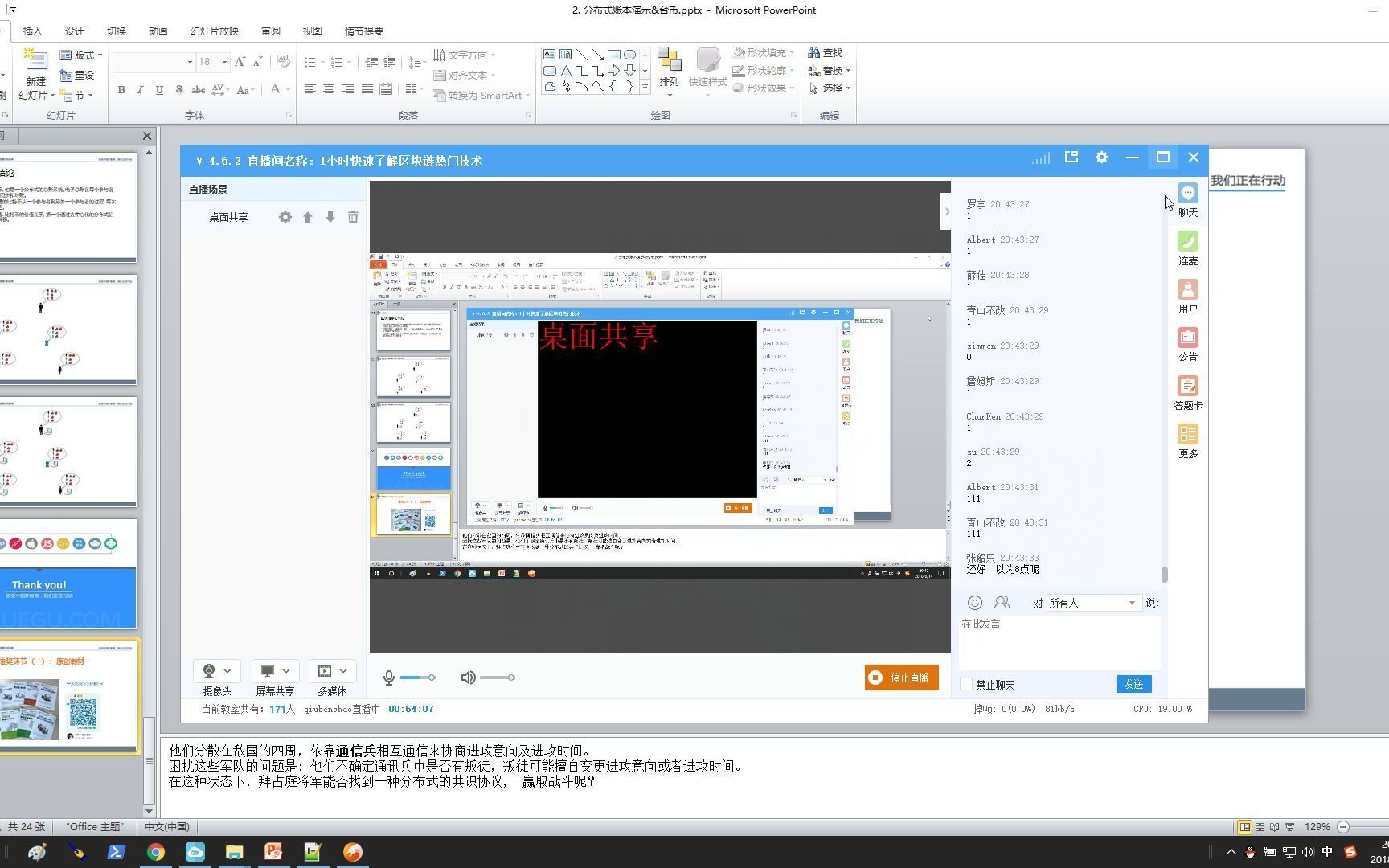Switch to slide sorter view in status bar

[x=1260, y=827]
